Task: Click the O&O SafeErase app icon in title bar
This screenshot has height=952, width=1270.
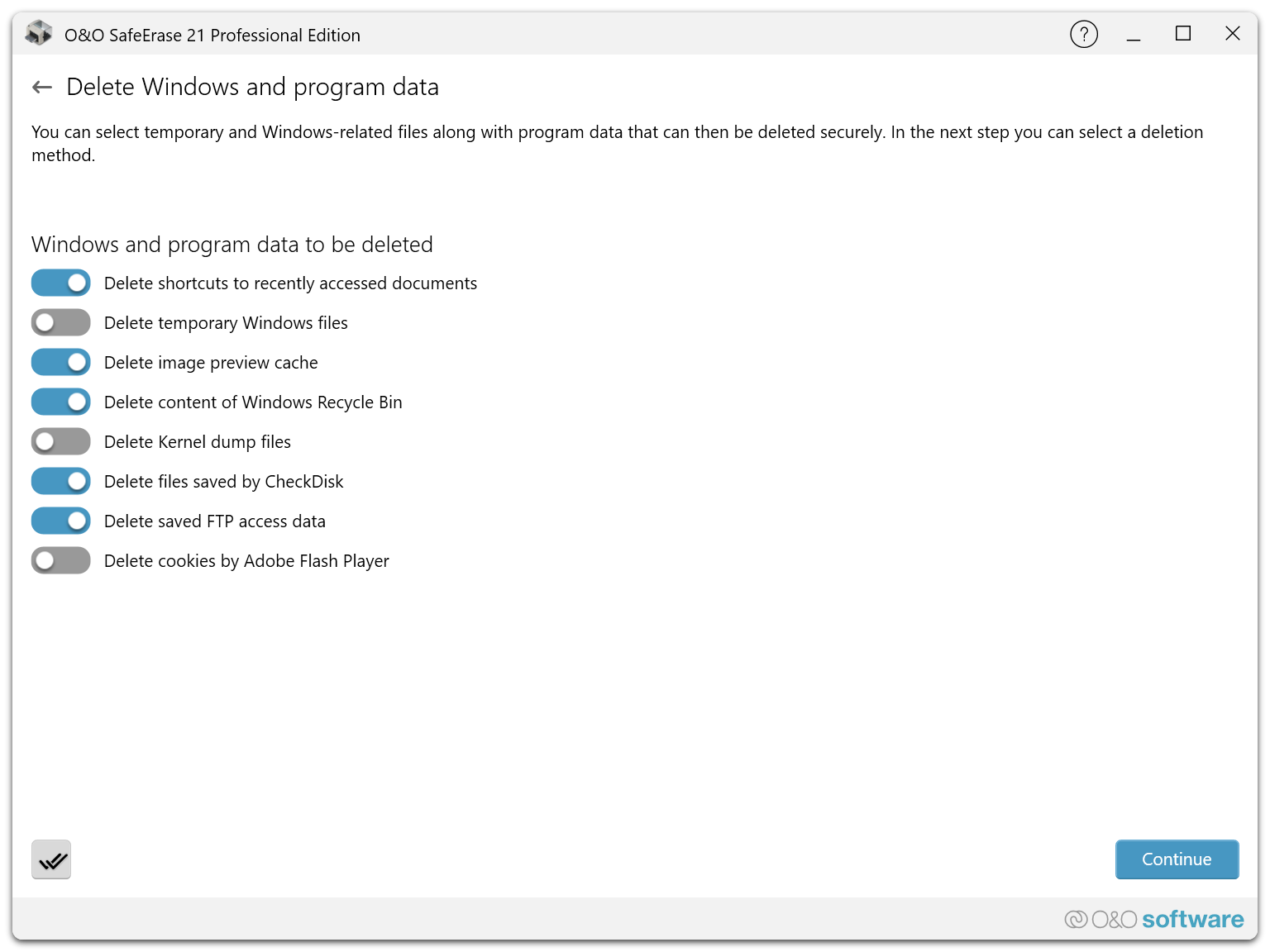Action: [38, 34]
